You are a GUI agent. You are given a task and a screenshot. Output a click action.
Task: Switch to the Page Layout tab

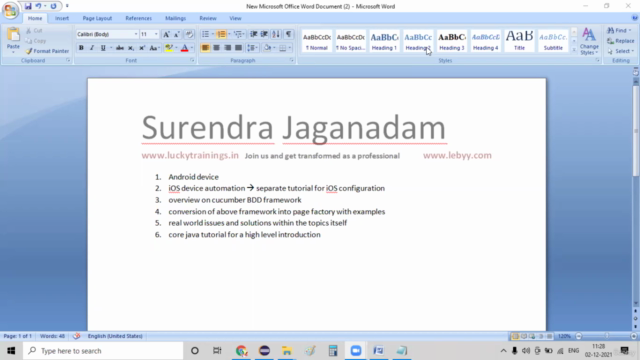coord(97,18)
